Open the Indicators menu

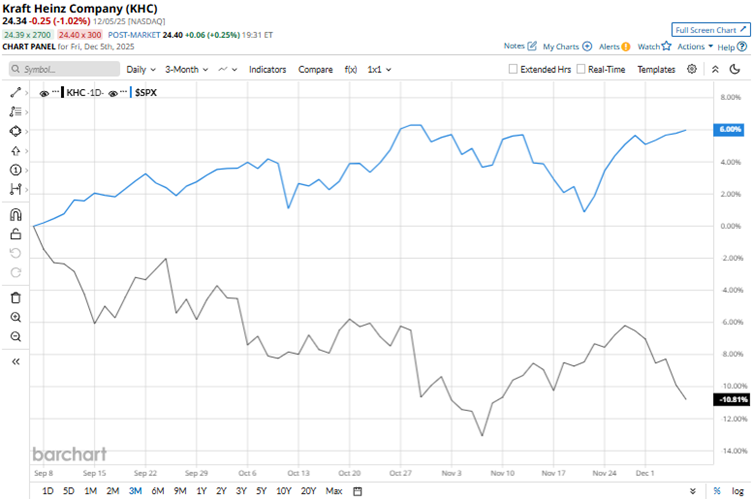coord(267,69)
